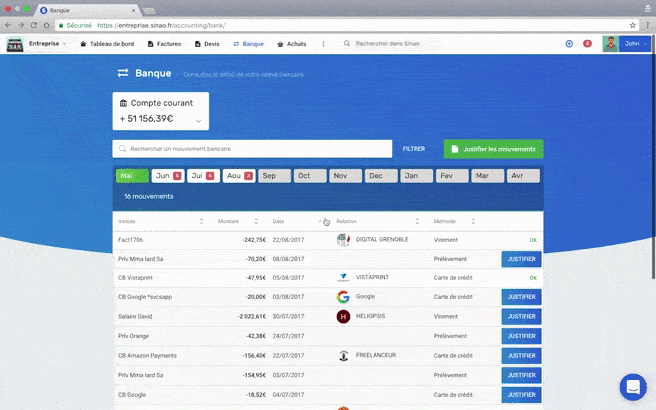Go to Tableau de bord

(x=107, y=44)
